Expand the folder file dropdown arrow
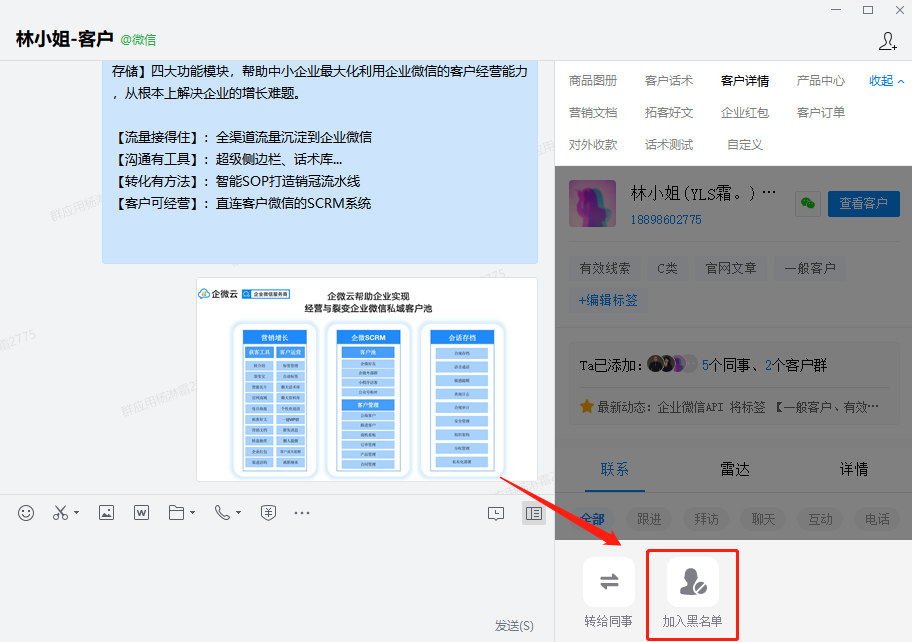Viewport: 912px width, 642px height. coord(192,514)
